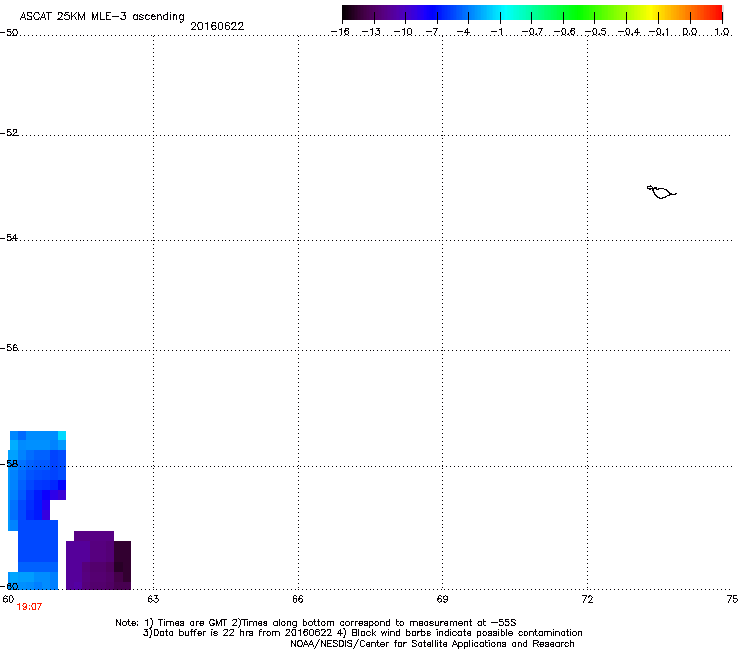Click the dark purple data block
Viewport: 740px width, 650px height.
[98, 561]
